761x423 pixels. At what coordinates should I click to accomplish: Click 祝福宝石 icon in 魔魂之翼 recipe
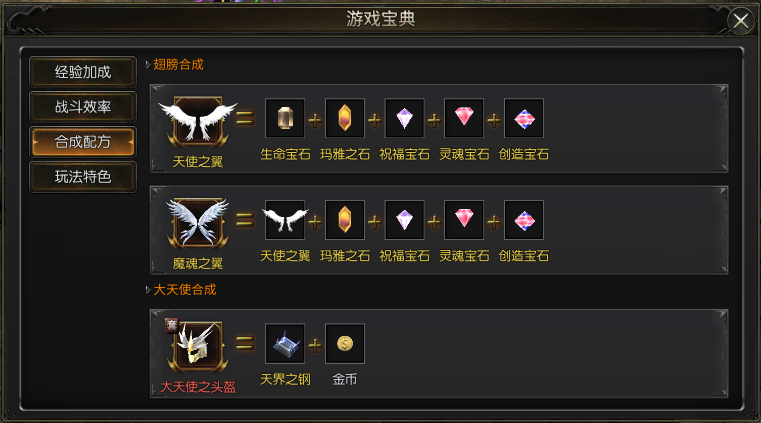pyautogui.click(x=404, y=220)
